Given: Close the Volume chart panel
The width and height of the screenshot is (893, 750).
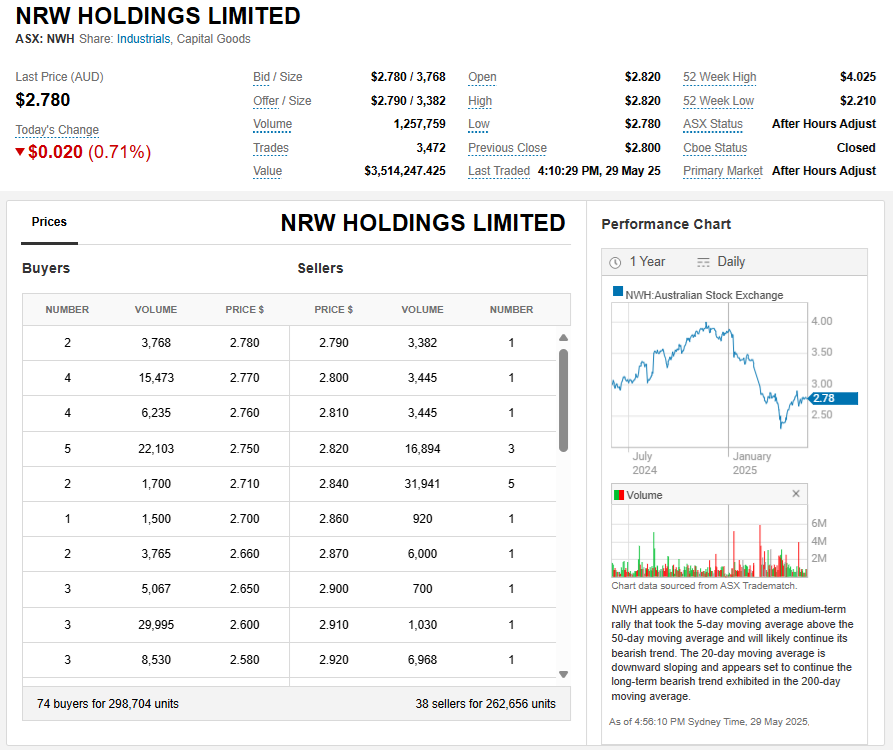Looking at the screenshot, I should [x=796, y=494].
